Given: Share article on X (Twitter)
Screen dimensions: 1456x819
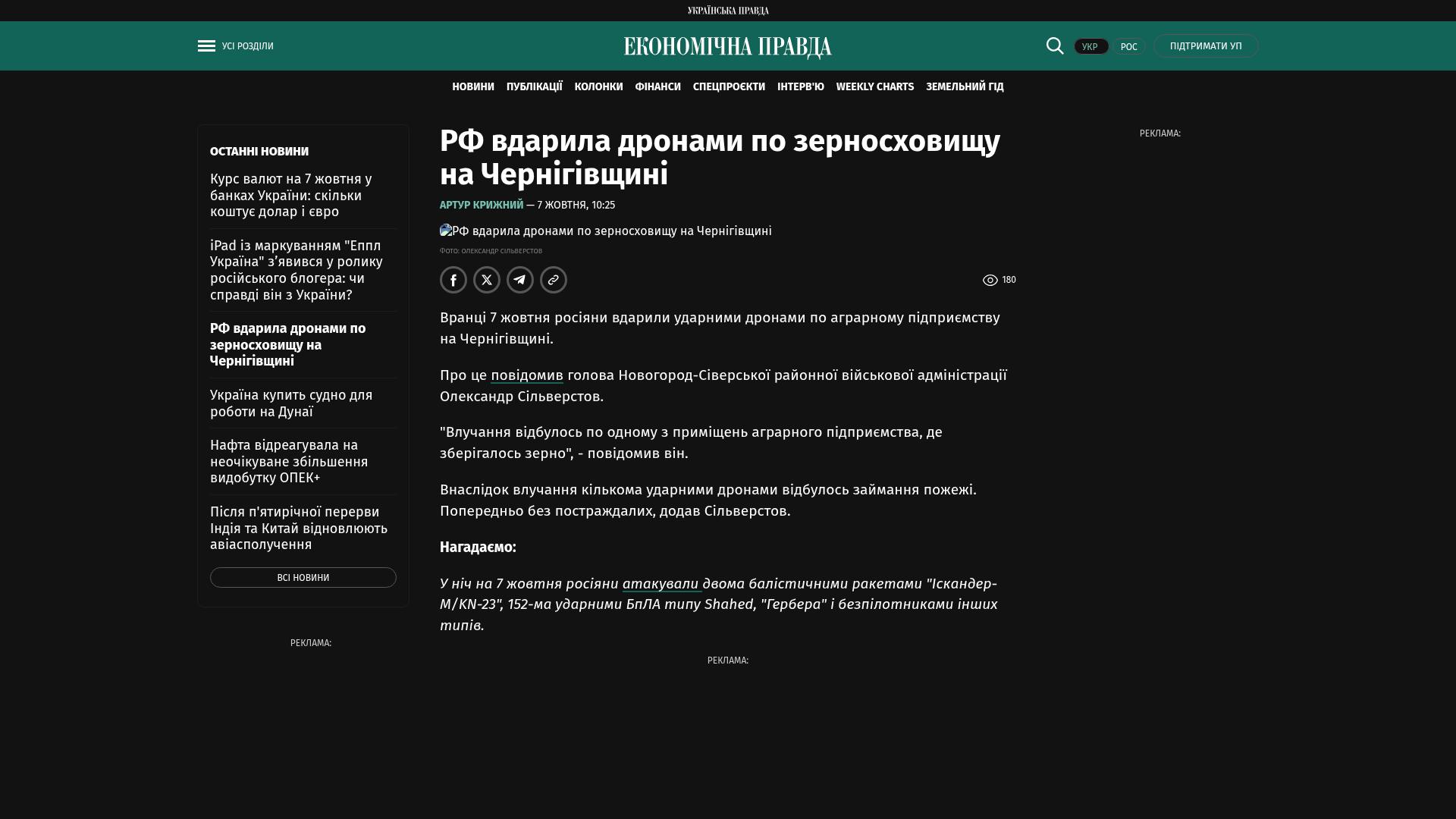Looking at the screenshot, I should click(x=487, y=280).
